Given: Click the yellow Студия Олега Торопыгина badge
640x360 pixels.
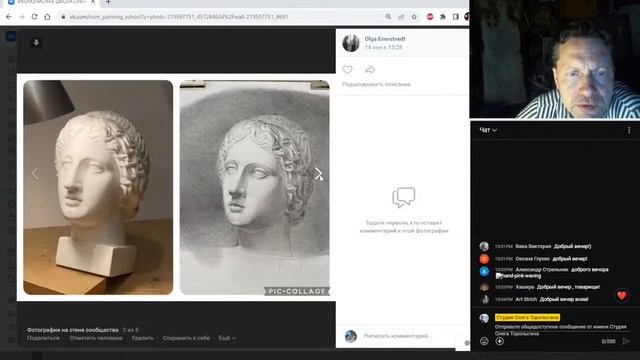Looking at the screenshot, I should click(x=527, y=317).
